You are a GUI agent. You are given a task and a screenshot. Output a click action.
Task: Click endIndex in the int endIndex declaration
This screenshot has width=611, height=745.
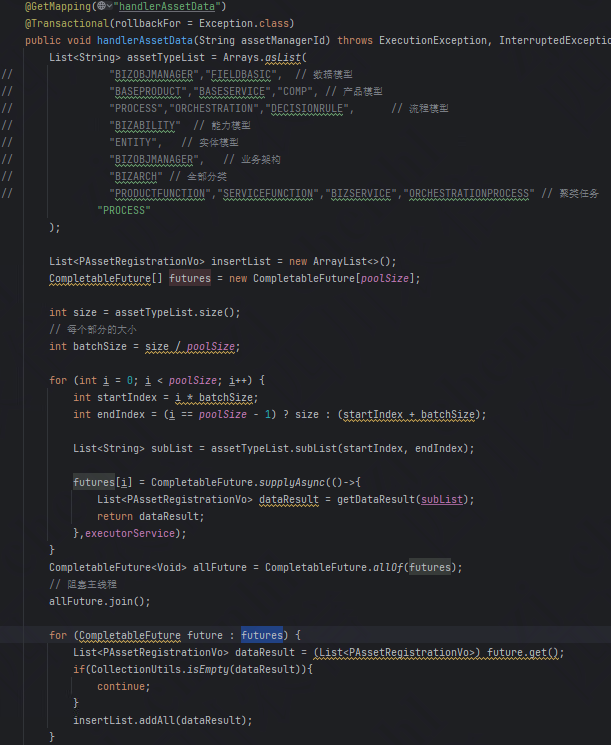pos(121,414)
